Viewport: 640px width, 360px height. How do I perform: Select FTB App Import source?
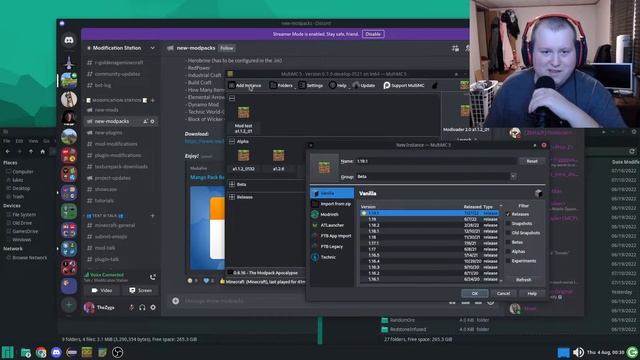tap(332, 236)
